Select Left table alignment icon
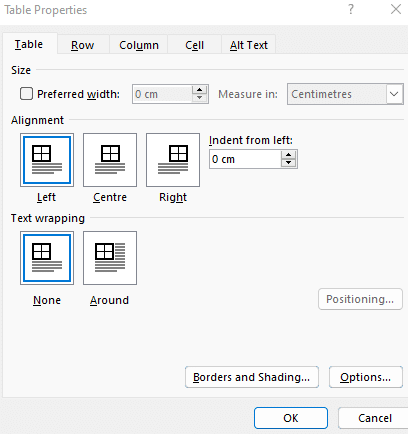The width and height of the screenshot is (408, 434). click(47, 160)
